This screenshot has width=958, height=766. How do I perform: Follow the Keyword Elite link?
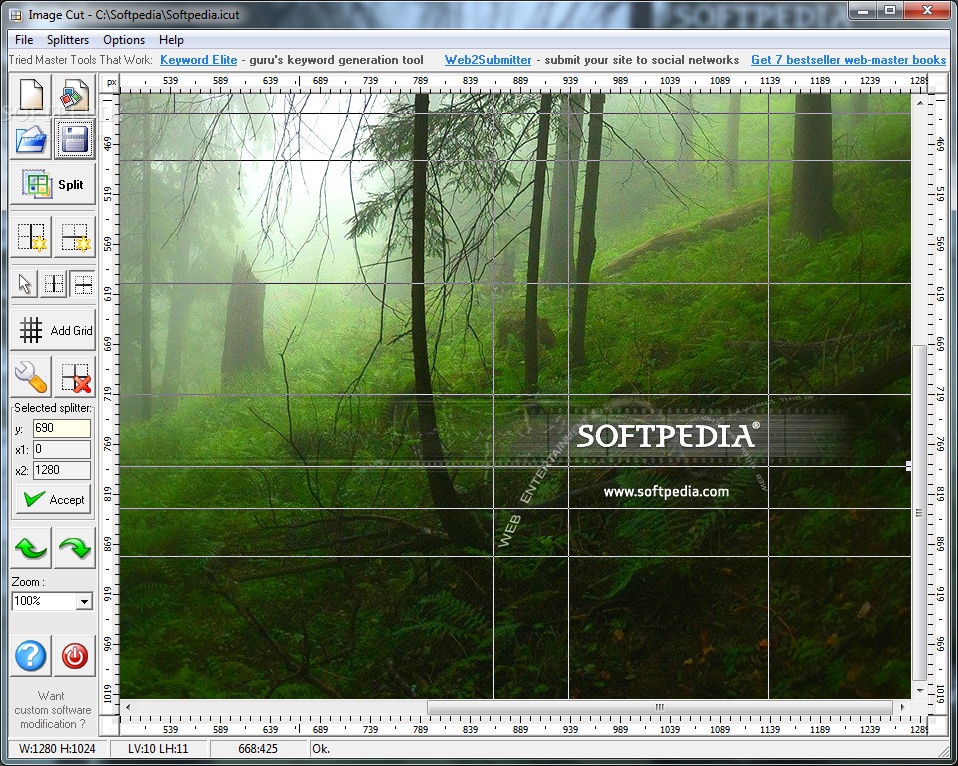point(199,60)
